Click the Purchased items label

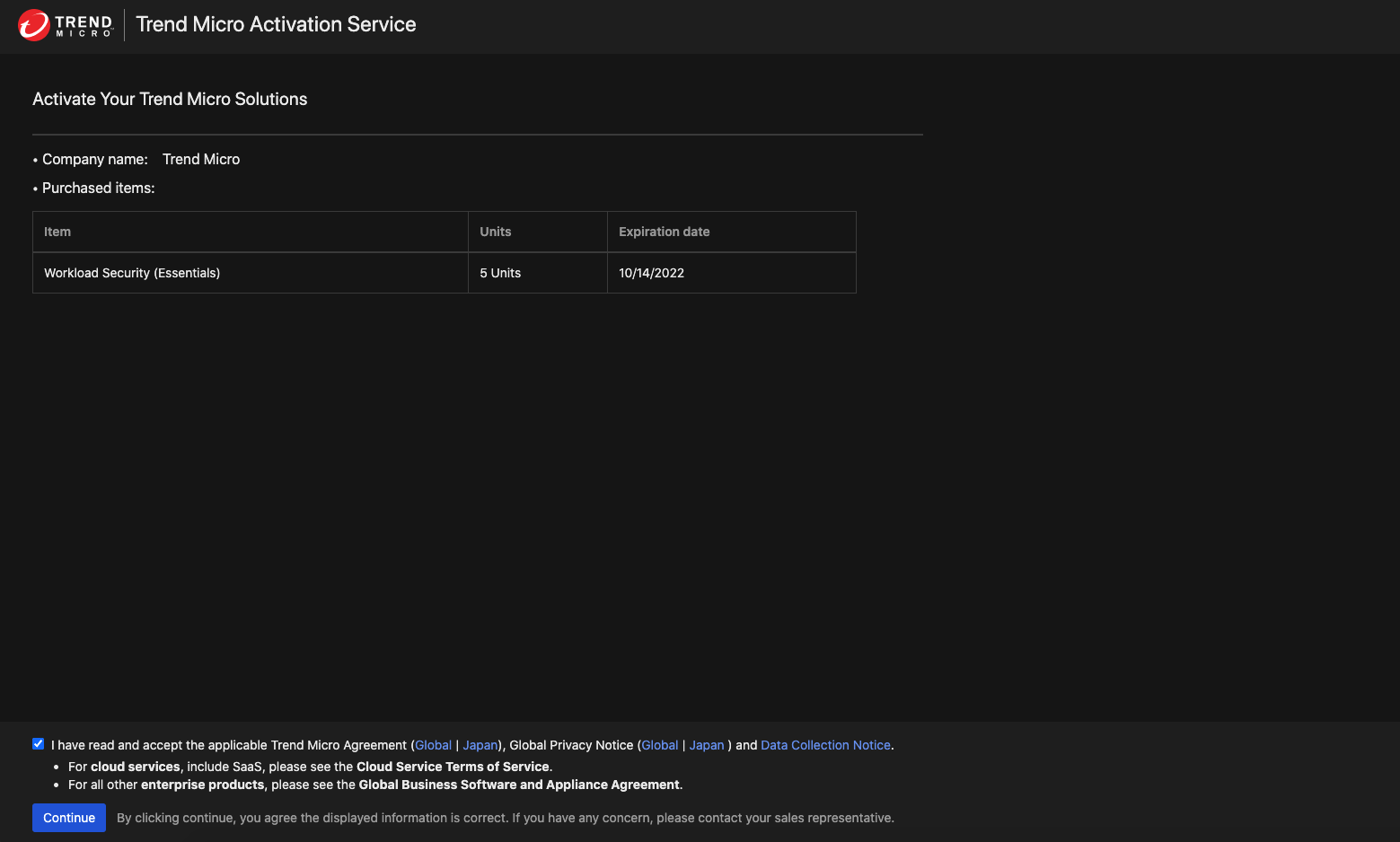pos(98,189)
